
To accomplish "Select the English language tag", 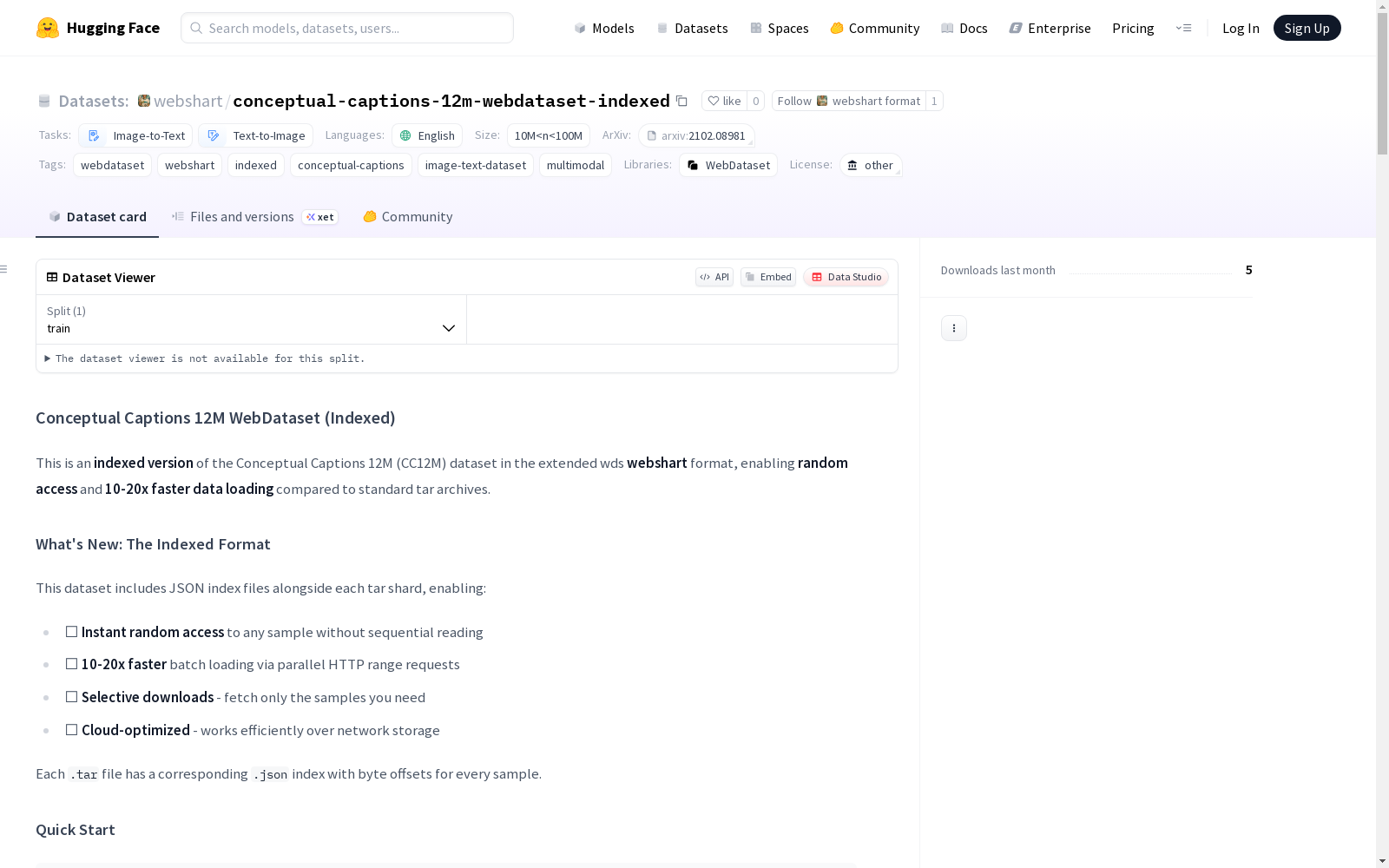I will click(x=427, y=135).
